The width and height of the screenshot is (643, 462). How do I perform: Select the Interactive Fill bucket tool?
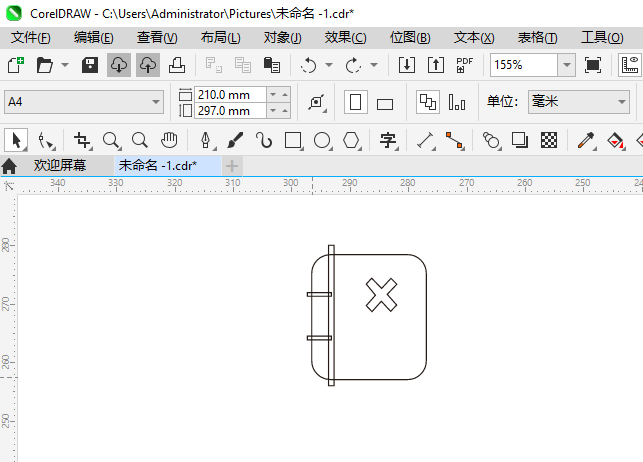(615, 140)
